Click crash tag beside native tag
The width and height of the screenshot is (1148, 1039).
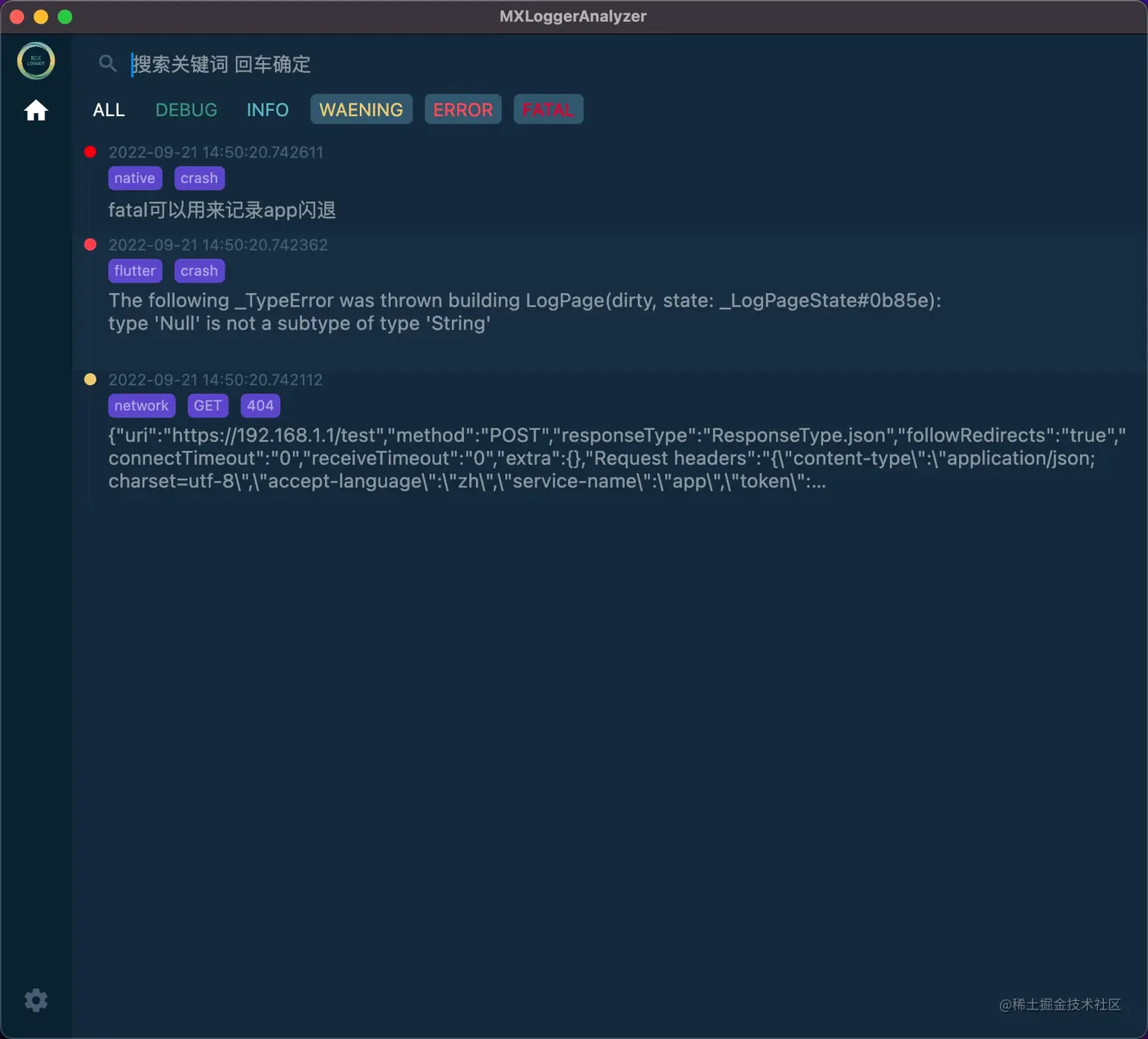[199, 178]
